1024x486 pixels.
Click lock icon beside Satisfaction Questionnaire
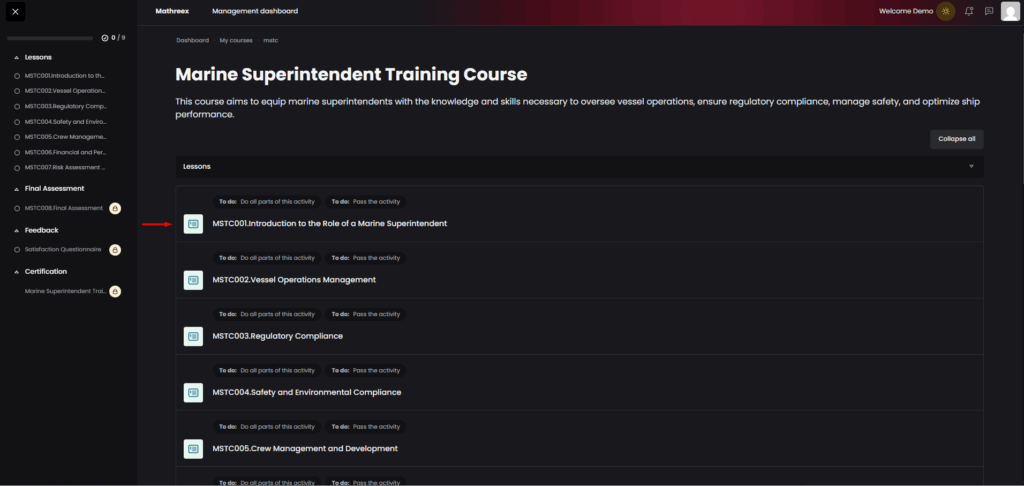[115, 250]
